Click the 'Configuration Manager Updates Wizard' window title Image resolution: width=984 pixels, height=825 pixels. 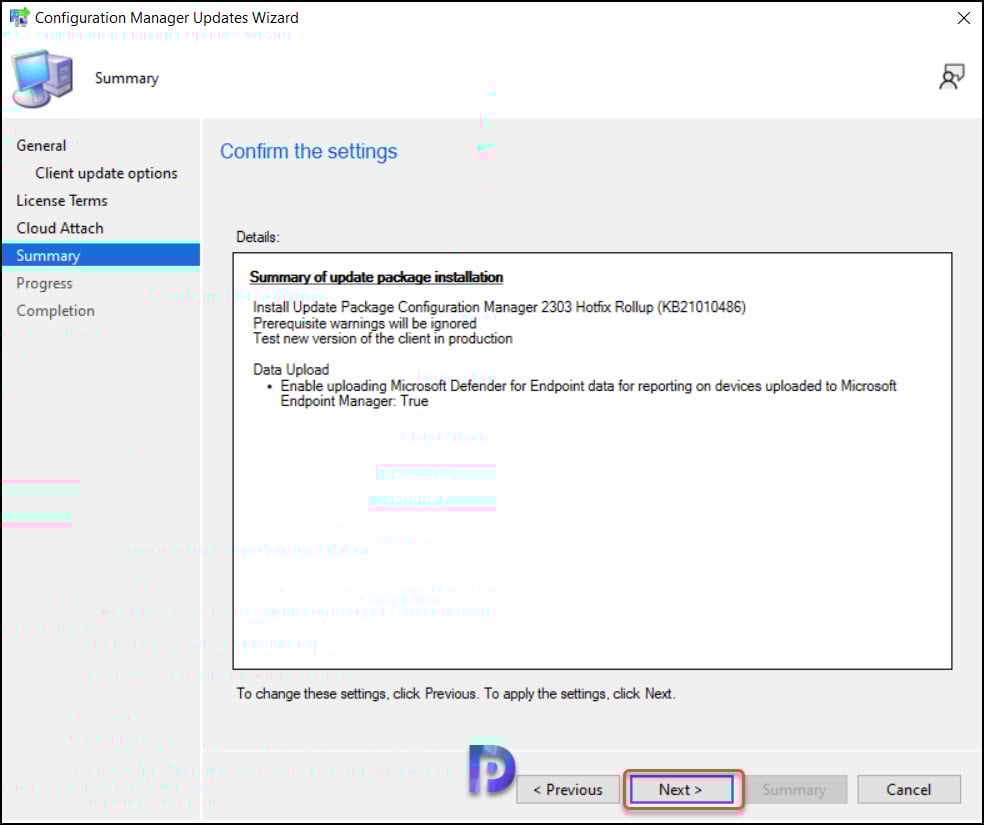pyautogui.click(x=167, y=18)
